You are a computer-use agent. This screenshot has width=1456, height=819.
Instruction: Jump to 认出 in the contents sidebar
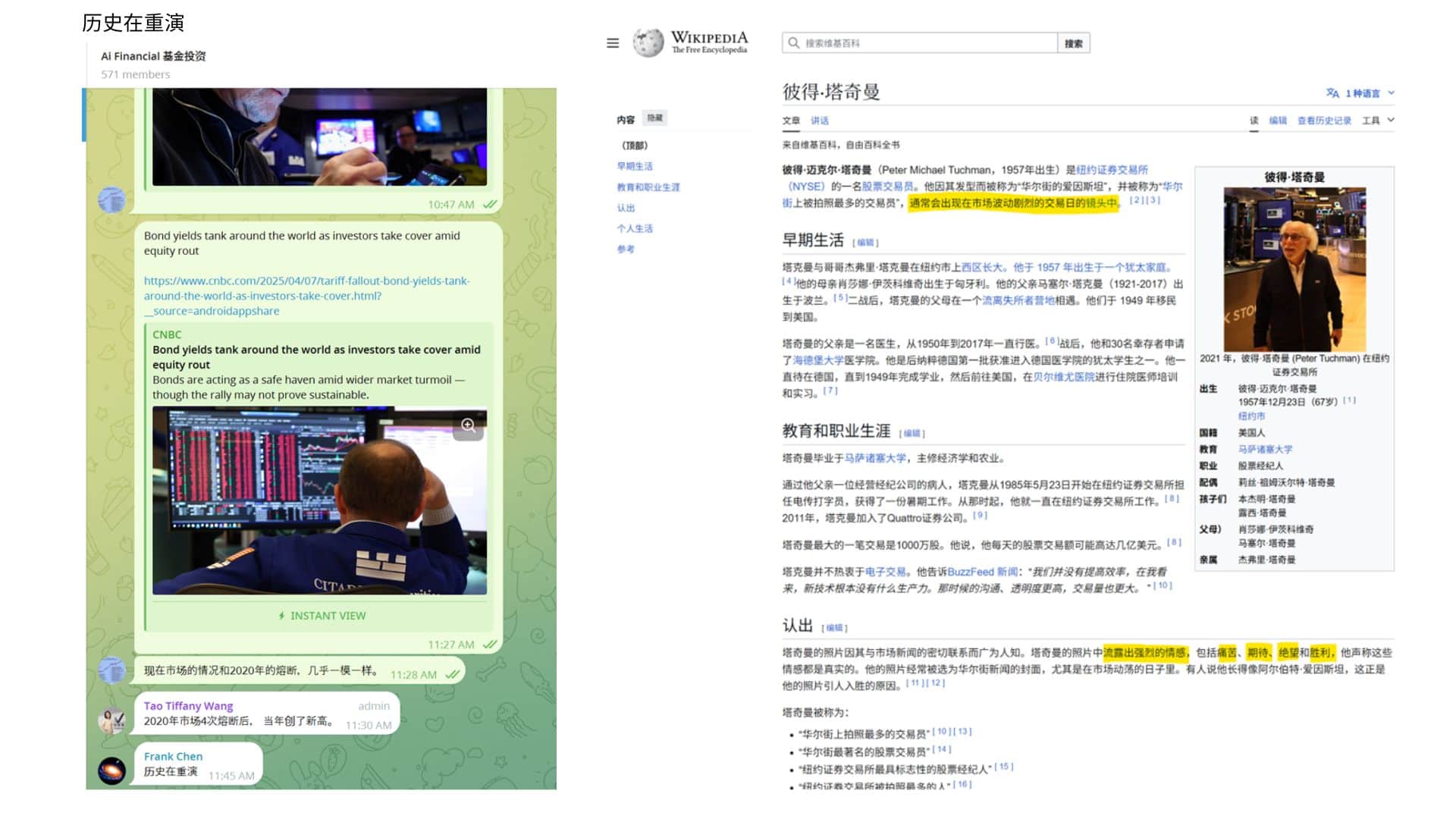point(626,208)
